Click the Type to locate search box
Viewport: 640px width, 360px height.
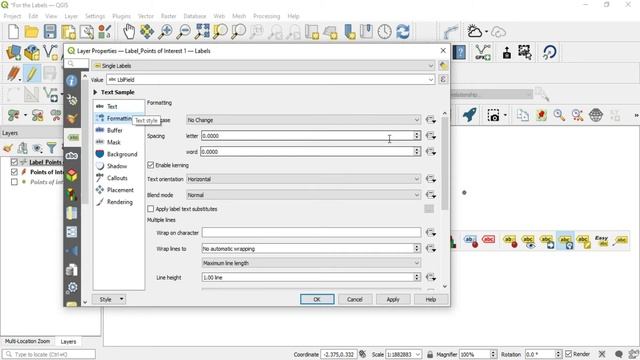coord(49,354)
